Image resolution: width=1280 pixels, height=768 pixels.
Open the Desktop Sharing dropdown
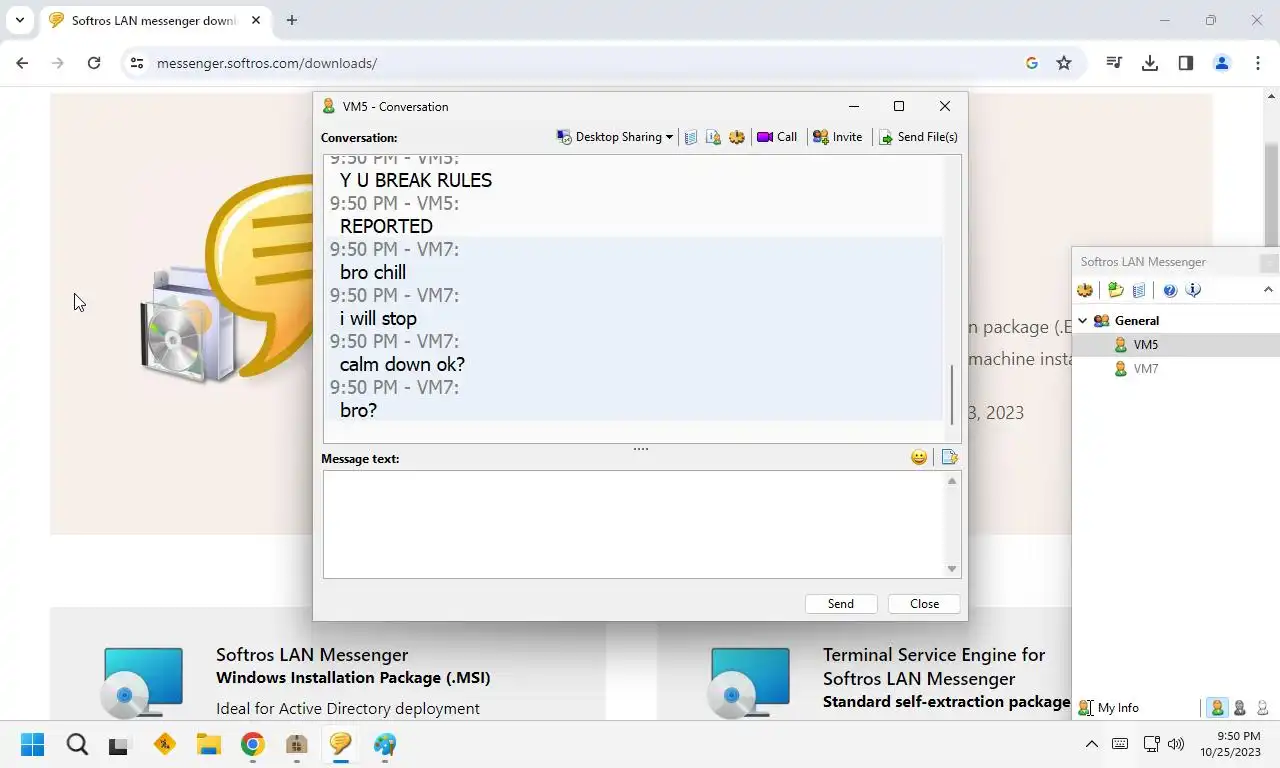pos(614,137)
